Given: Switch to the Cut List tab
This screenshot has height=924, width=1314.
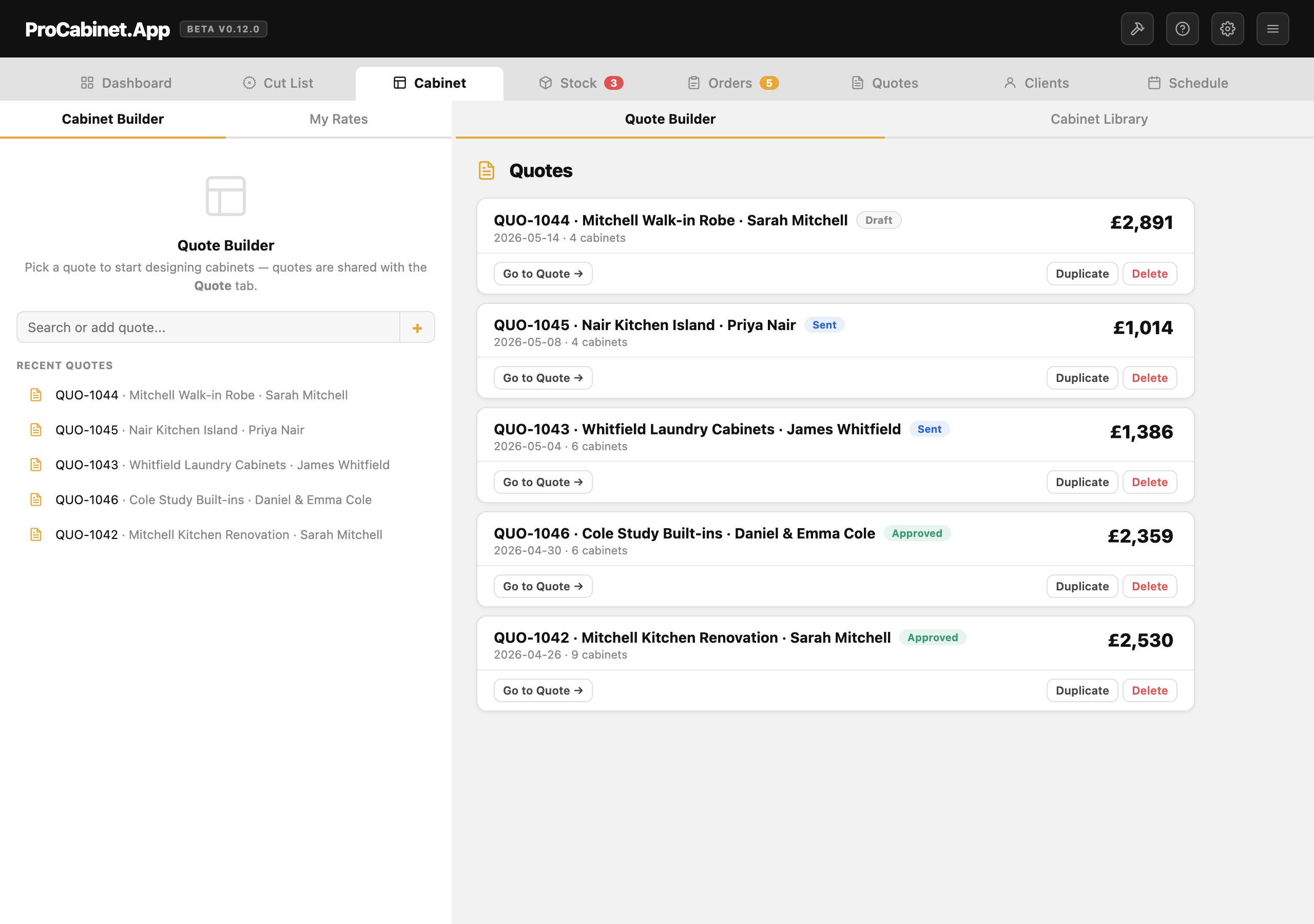Looking at the screenshot, I should pos(278,83).
